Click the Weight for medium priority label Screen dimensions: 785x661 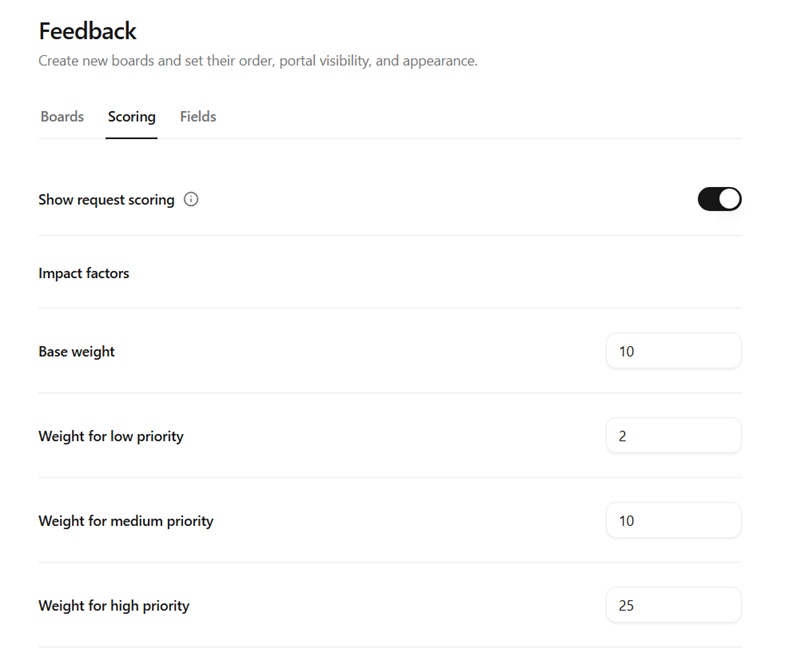[x=126, y=521]
